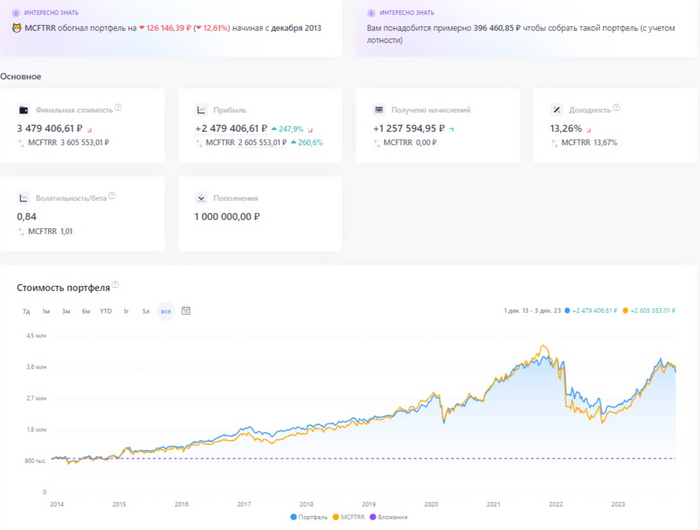Screen dimensions: 700x530
Task: Click the 2020 label on chart timeline
Action: (x=431, y=504)
